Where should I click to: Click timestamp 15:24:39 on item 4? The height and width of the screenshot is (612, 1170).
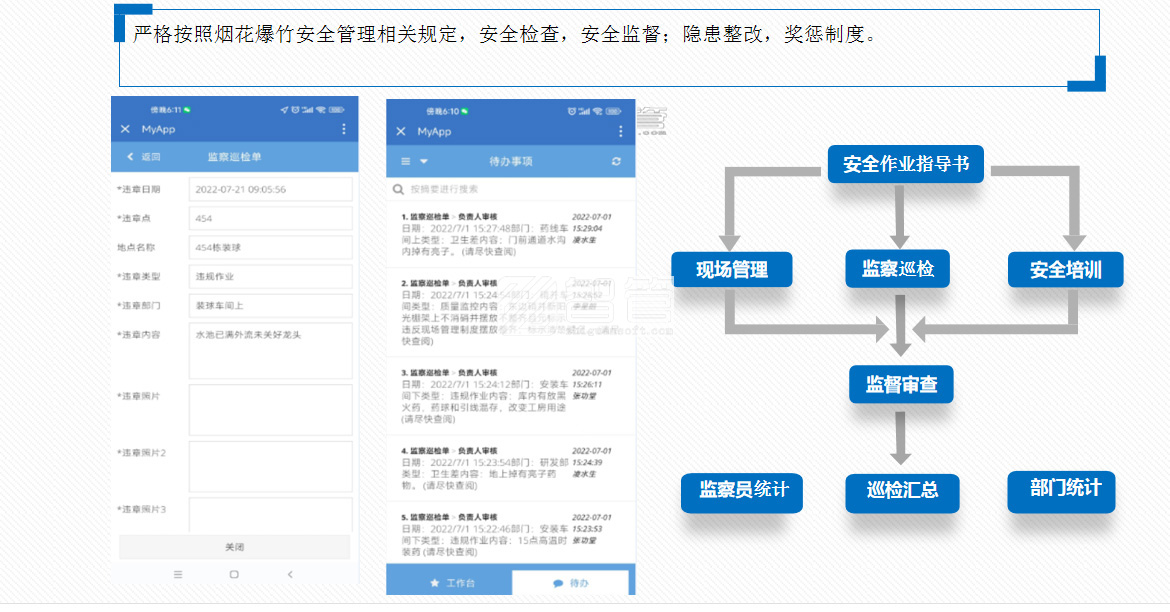(x=586, y=463)
